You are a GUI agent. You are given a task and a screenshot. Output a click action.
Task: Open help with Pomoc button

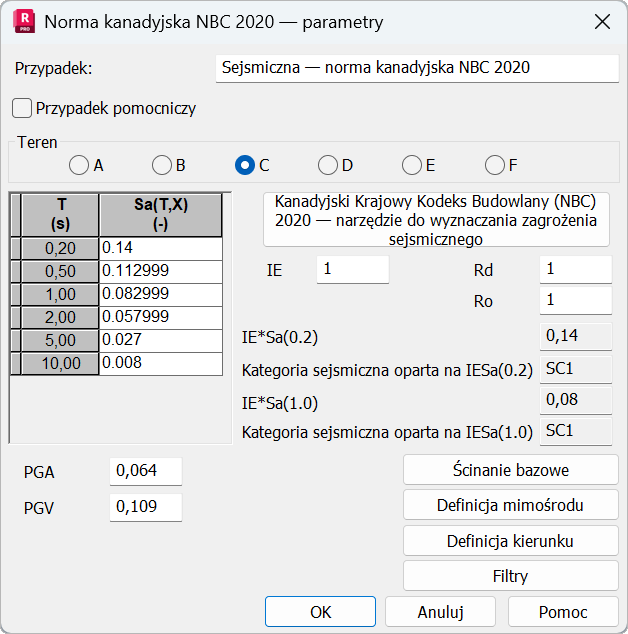[x=563, y=612]
